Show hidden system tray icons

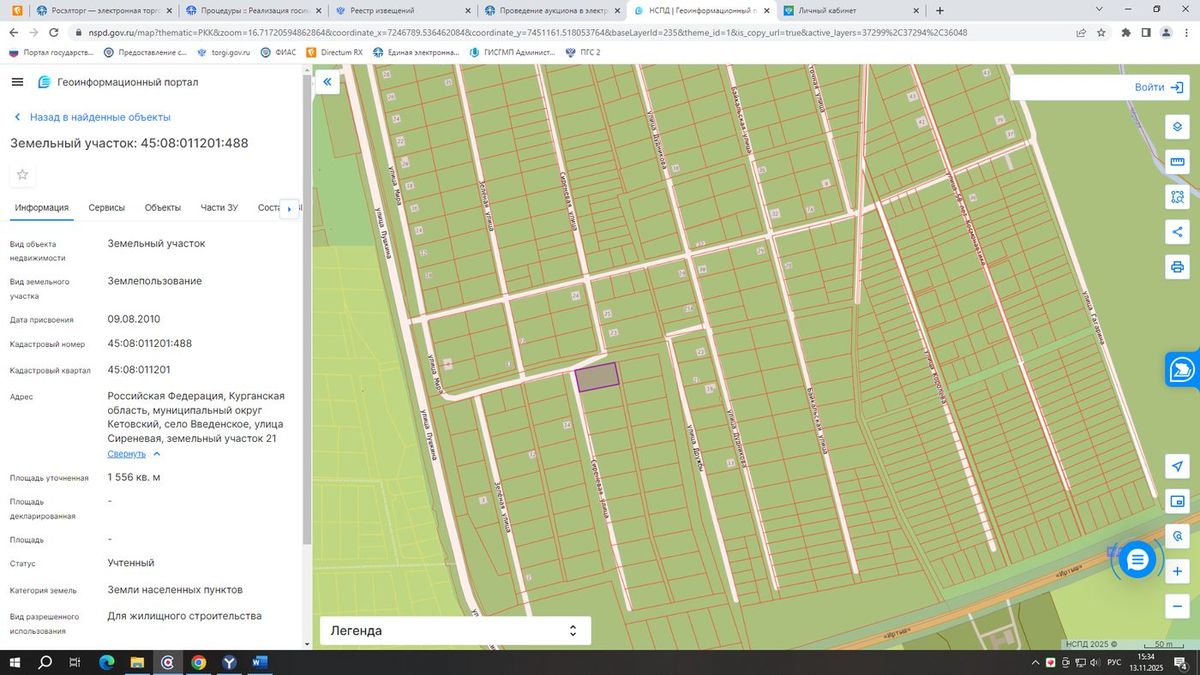[1034, 662]
